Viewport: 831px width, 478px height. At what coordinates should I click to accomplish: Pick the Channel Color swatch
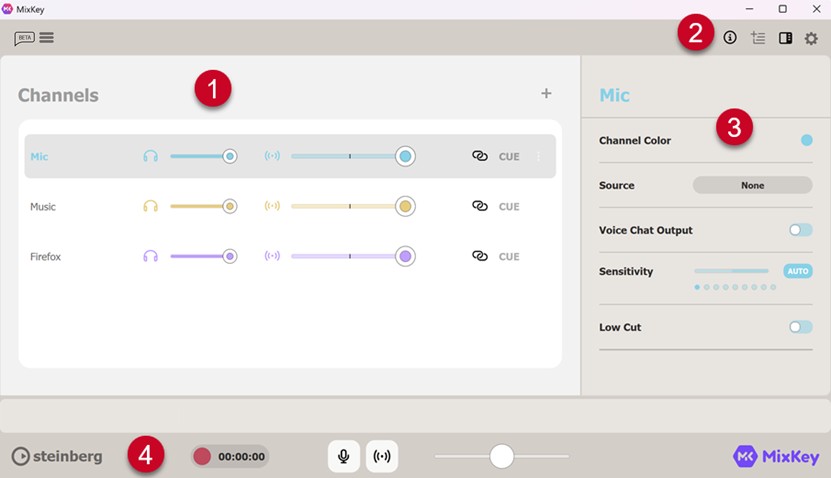[806, 141]
